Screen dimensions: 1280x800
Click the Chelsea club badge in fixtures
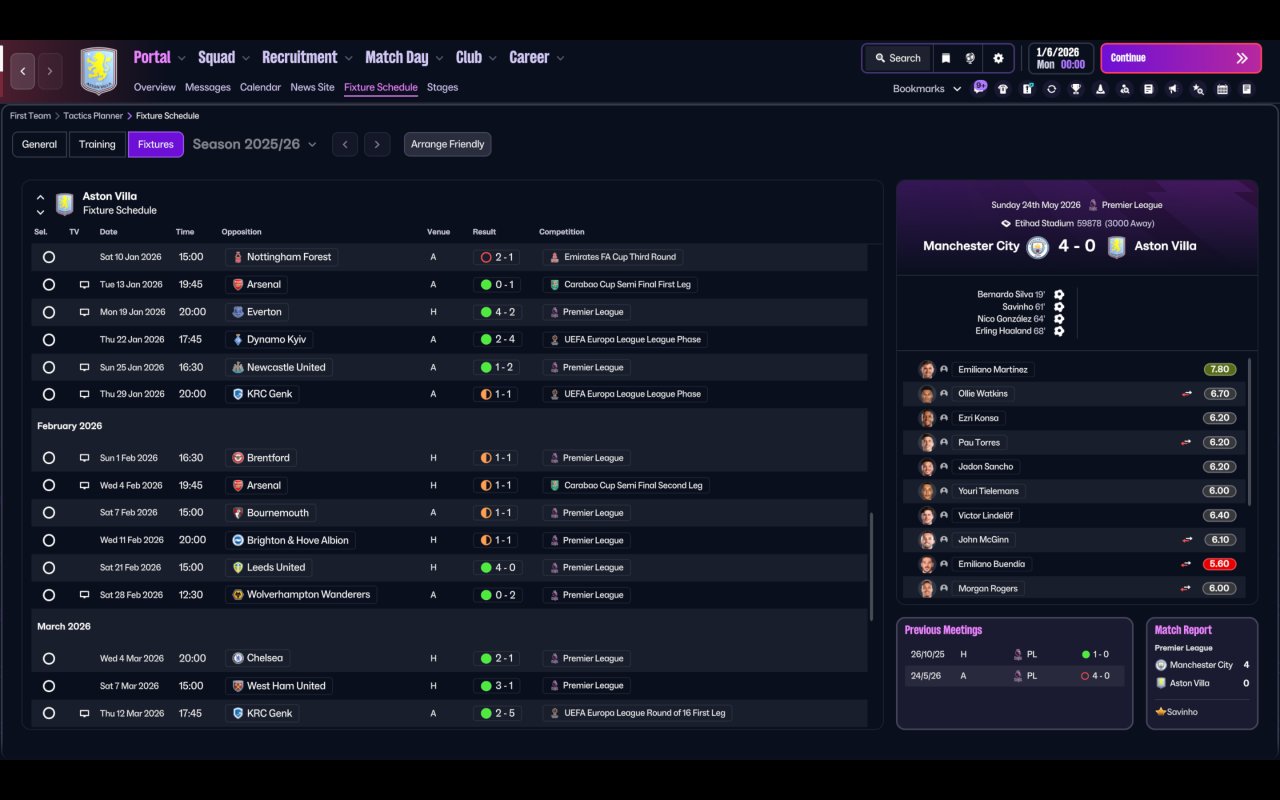click(x=237, y=658)
